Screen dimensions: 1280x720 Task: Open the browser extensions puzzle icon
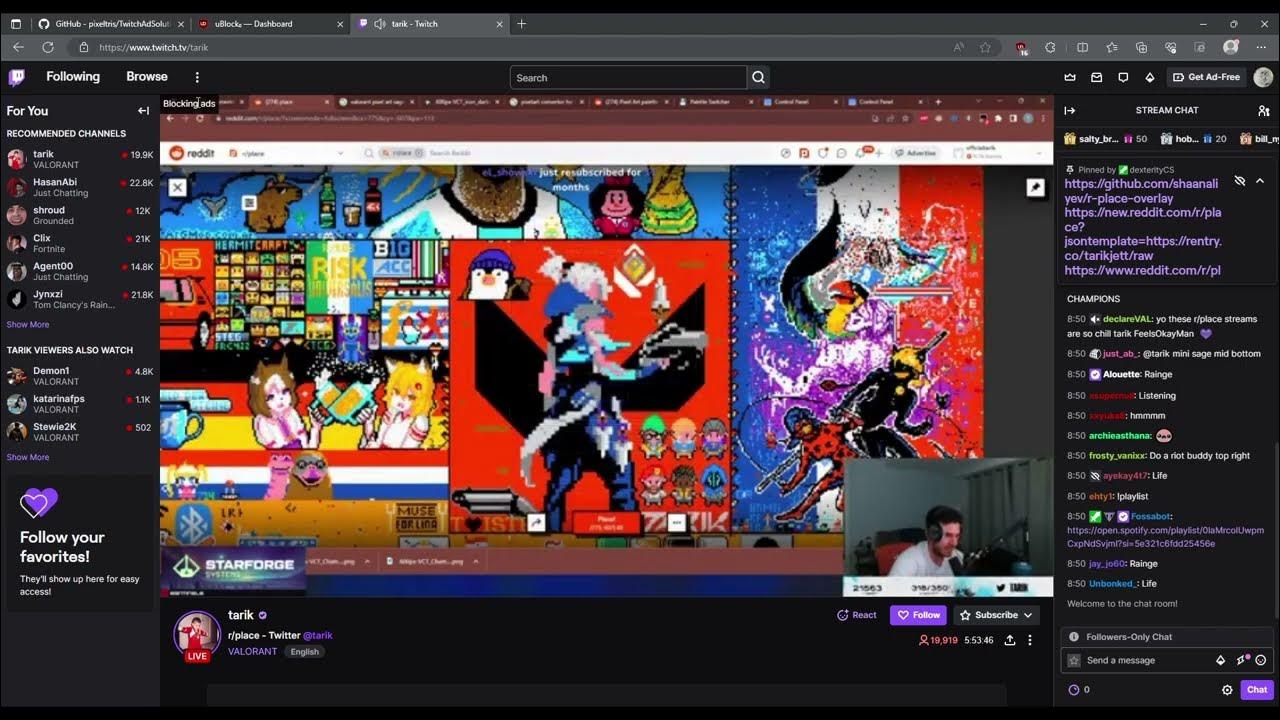pos(1050,47)
